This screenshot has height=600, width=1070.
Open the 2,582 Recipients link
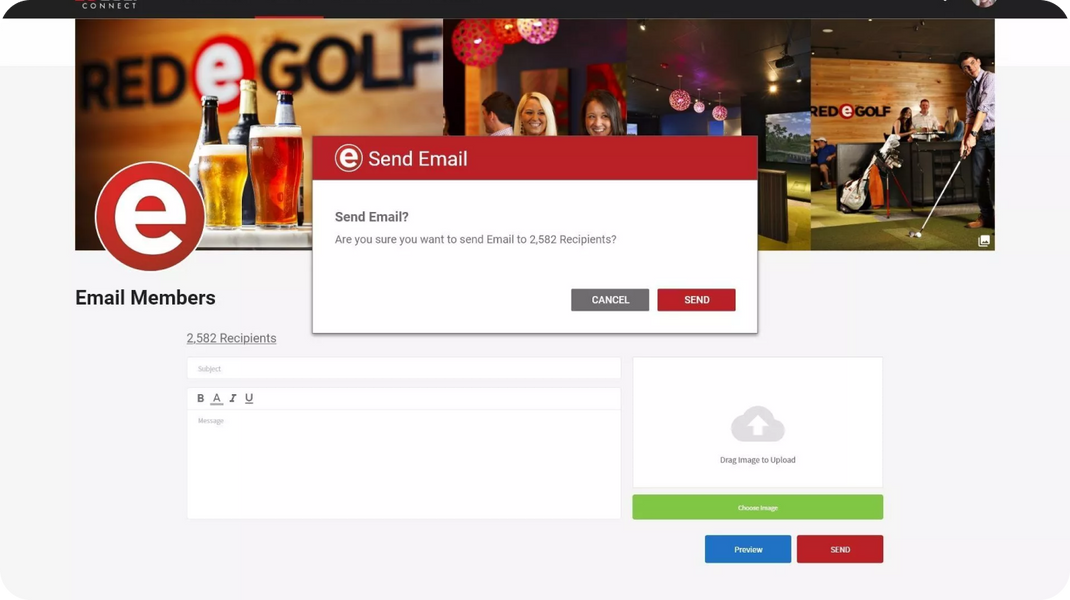(x=231, y=338)
